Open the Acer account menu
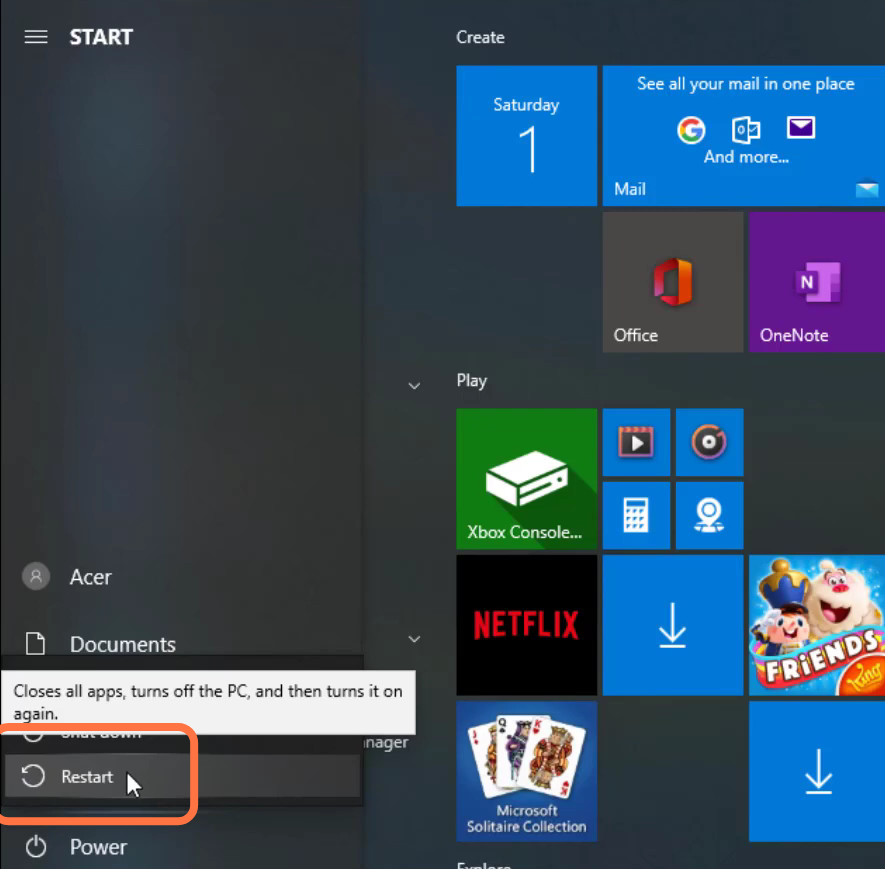This screenshot has width=885, height=869. pyautogui.click(x=90, y=577)
